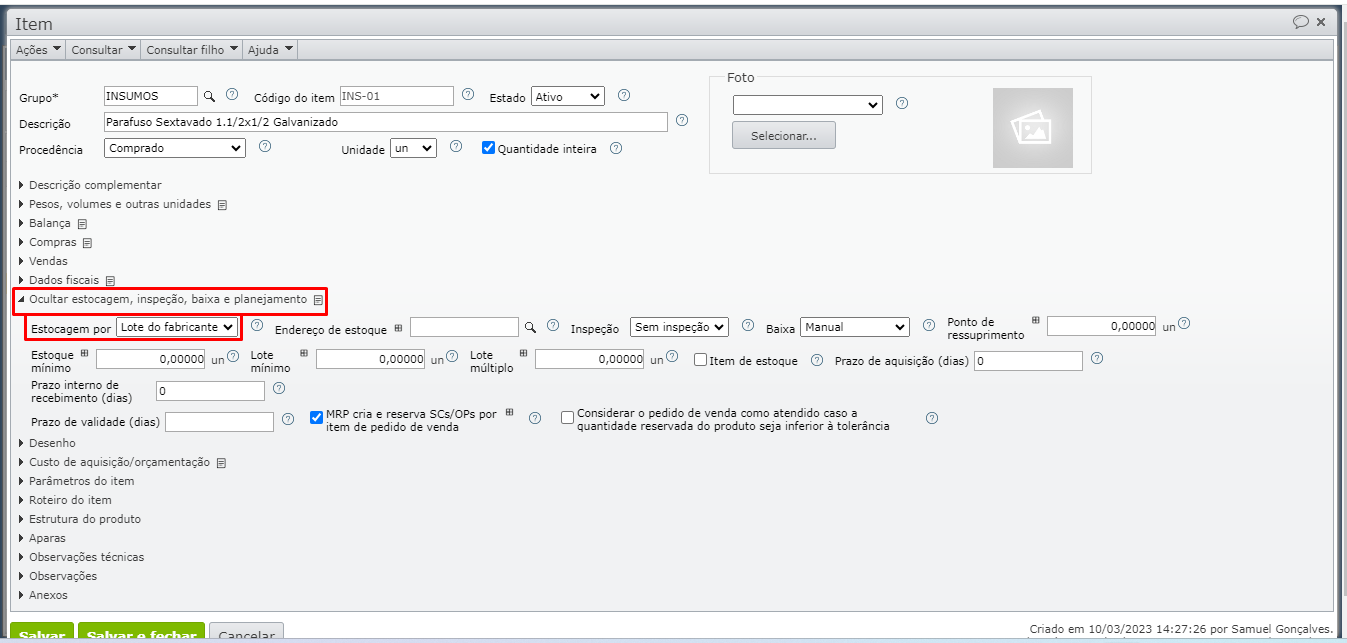Open the Ajuda menu
The height and width of the screenshot is (643, 1347).
(270, 49)
